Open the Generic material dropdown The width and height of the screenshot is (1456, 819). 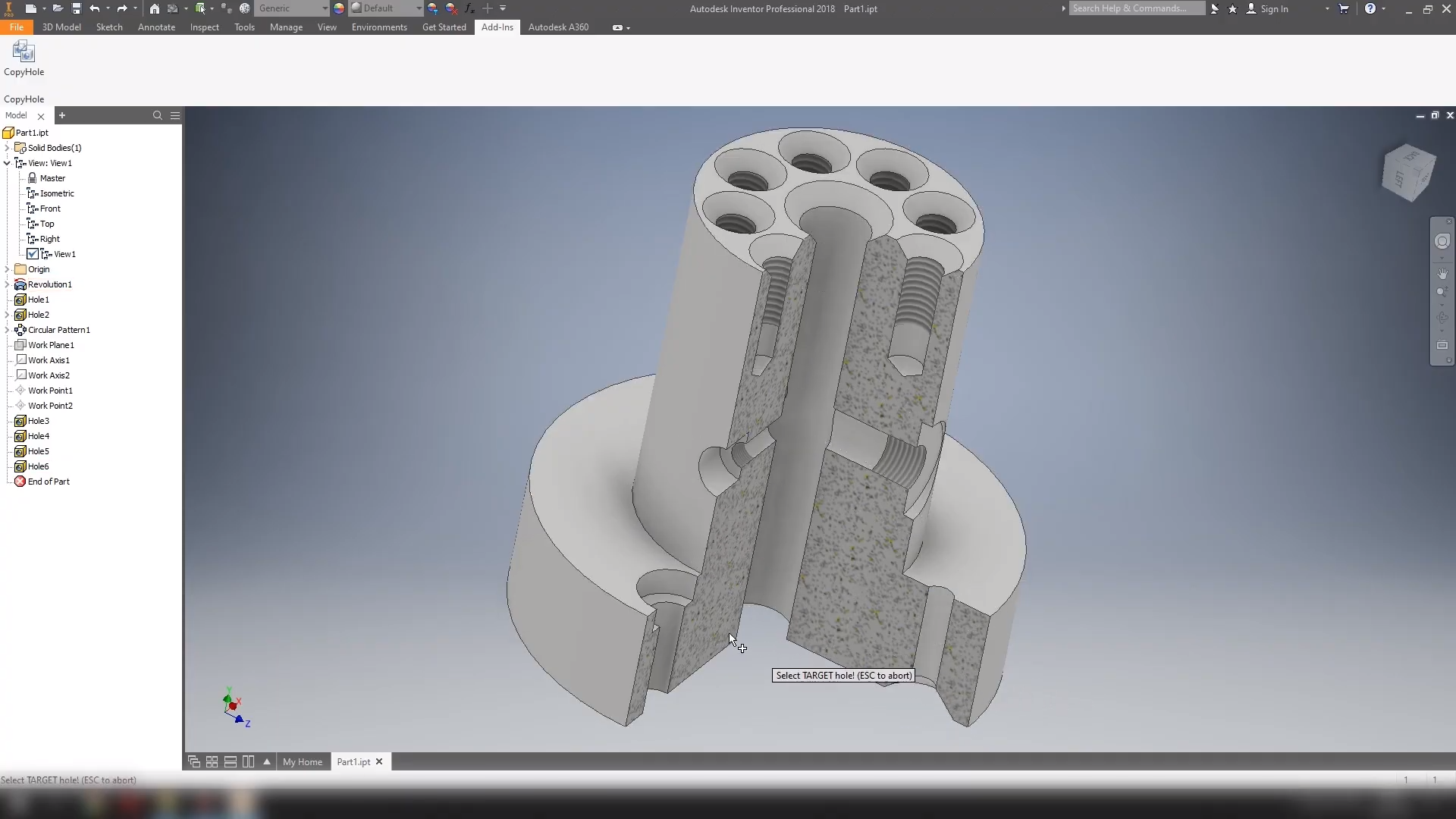(x=325, y=8)
